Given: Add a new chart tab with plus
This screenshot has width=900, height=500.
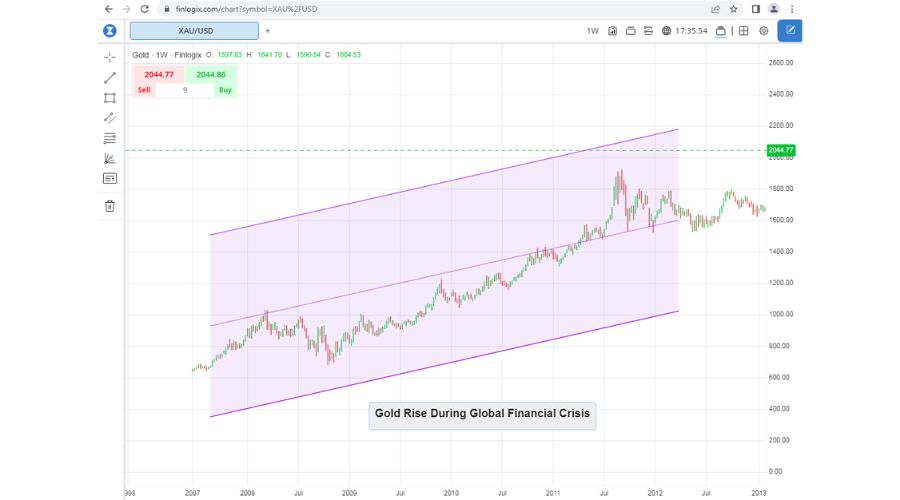Looking at the screenshot, I should click(267, 31).
